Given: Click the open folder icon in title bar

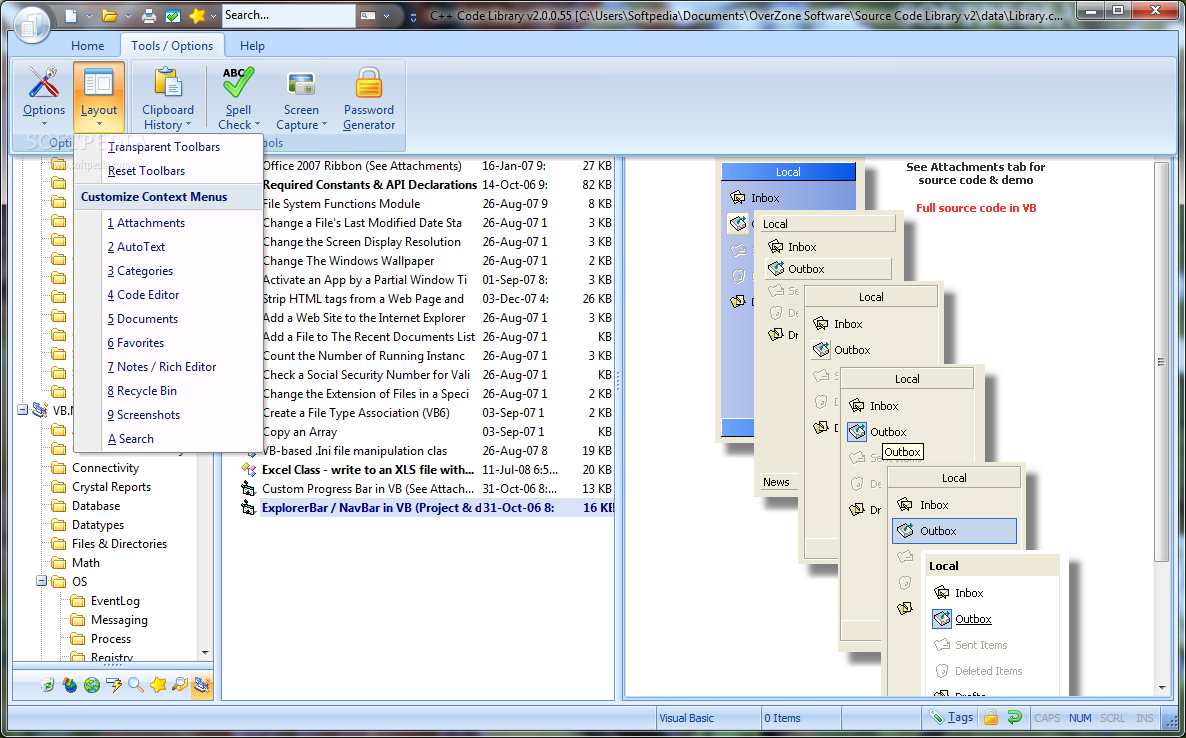Looking at the screenshot, I should click(110, 15).
